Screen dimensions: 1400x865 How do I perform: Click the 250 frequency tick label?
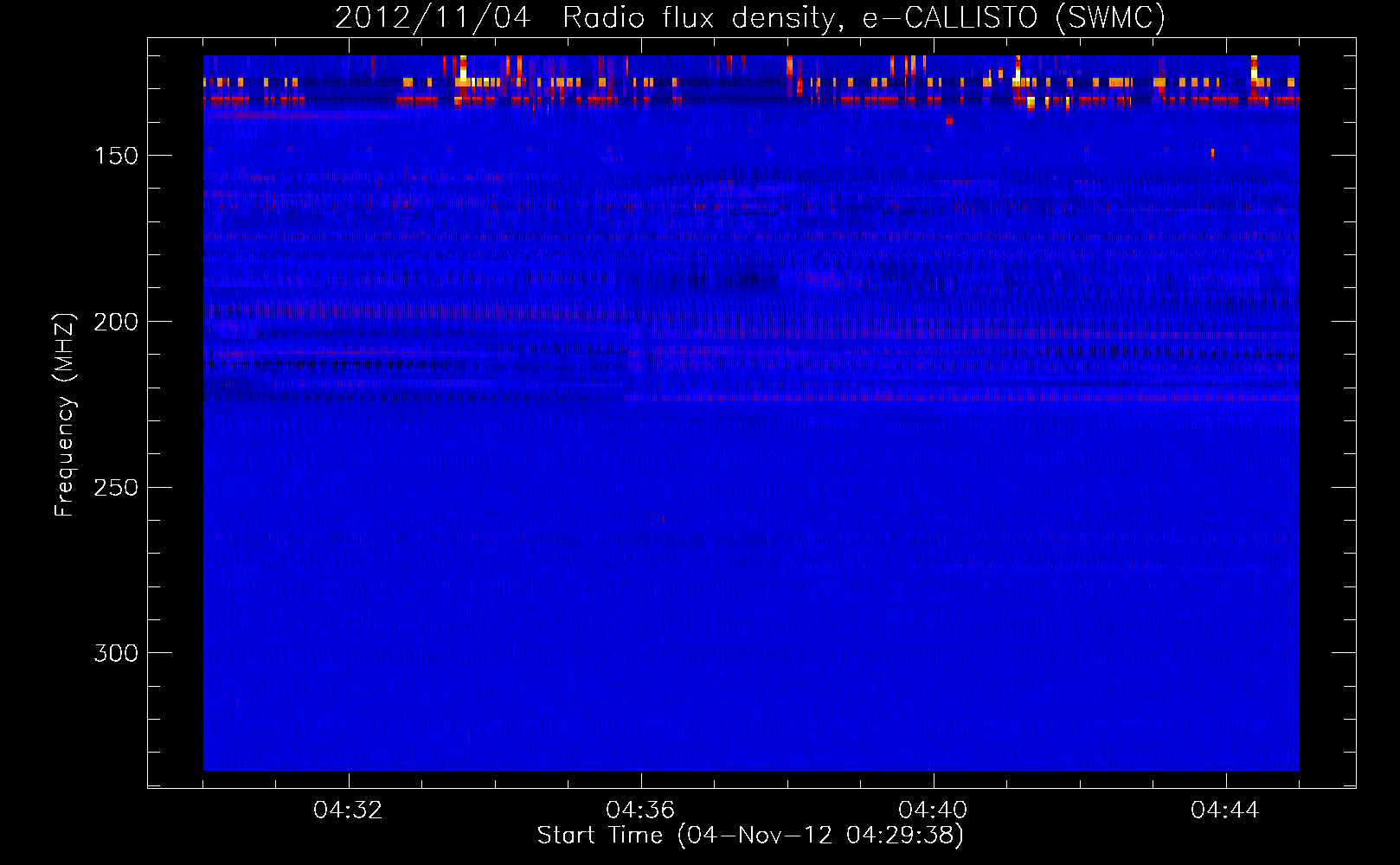(116, 488)
